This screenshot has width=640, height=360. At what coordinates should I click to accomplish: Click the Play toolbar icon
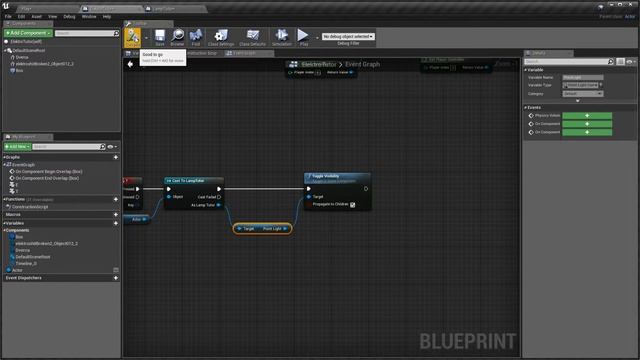tap(303, 37)
